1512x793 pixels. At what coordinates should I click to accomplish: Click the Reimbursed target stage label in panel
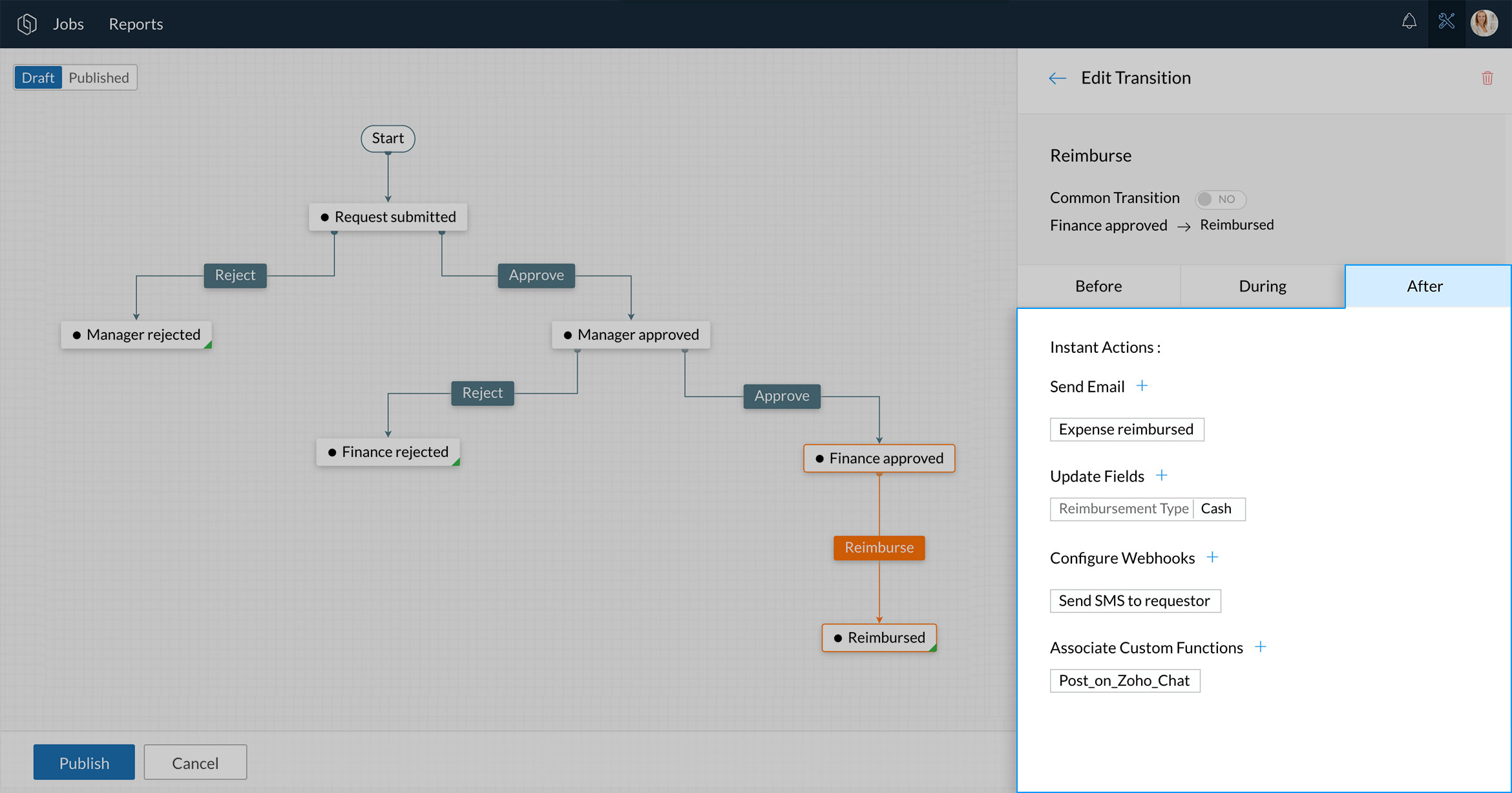tap(1237, 225)
